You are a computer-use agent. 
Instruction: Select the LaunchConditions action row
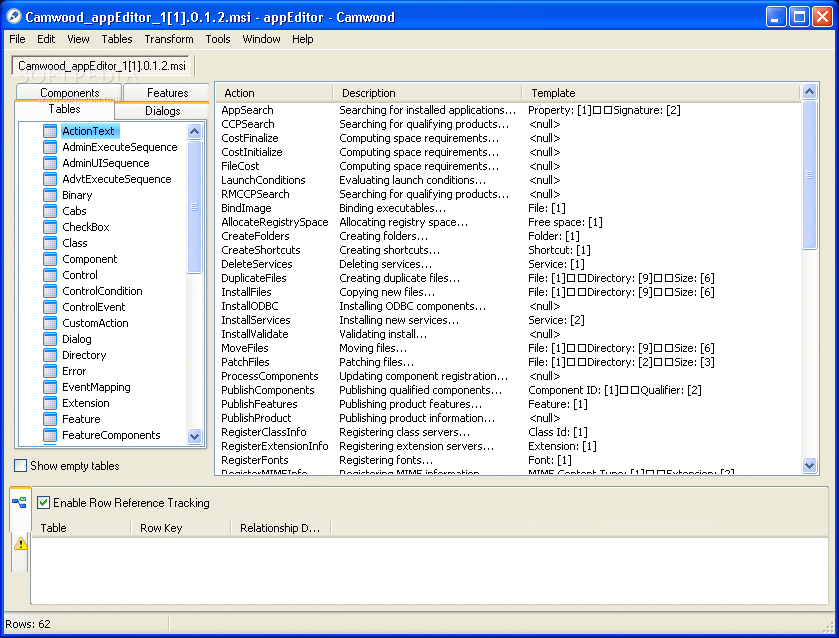pos(508,180)
